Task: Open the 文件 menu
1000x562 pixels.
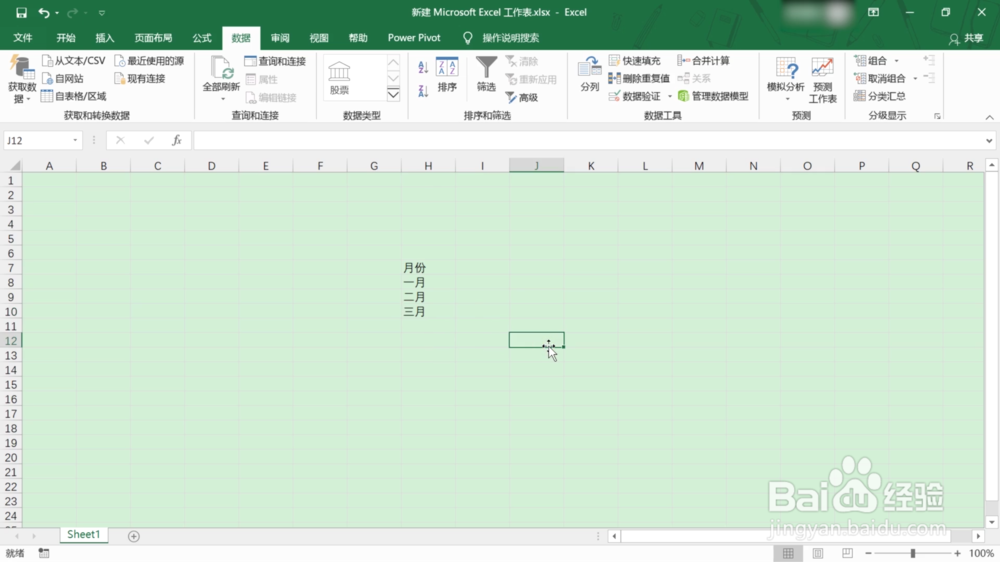Action: [23, 38]
